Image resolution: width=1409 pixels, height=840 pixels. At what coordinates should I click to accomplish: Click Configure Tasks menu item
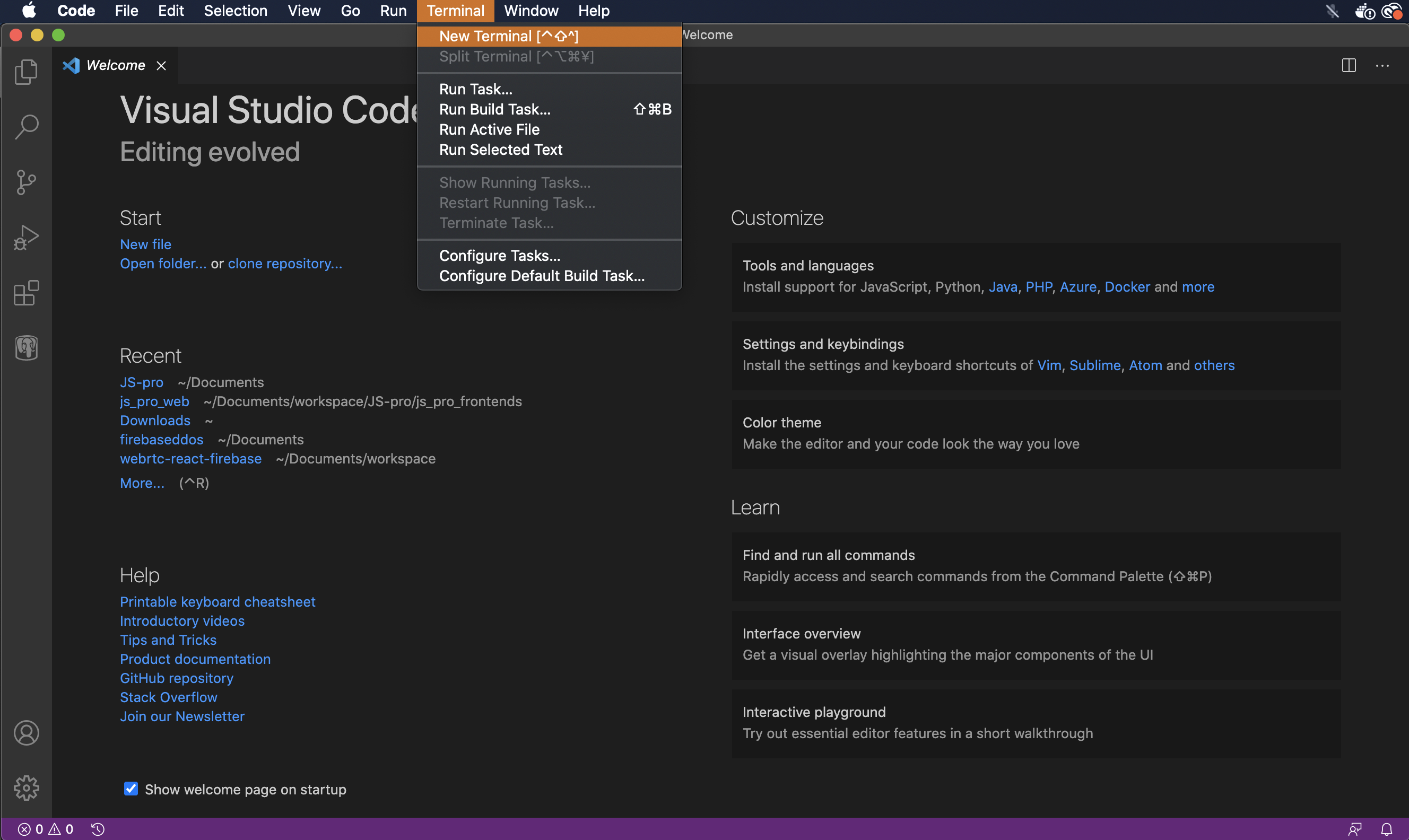coord(499,256)
